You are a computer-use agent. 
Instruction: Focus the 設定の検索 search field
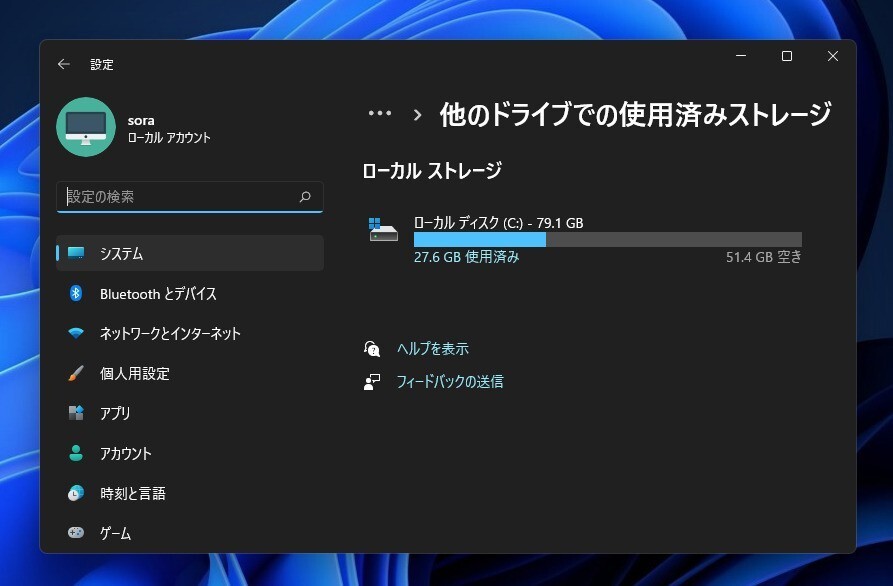(190, 197)
